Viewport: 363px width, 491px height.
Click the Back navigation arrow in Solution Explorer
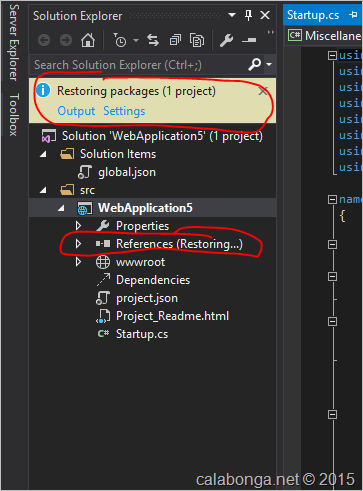44,40
